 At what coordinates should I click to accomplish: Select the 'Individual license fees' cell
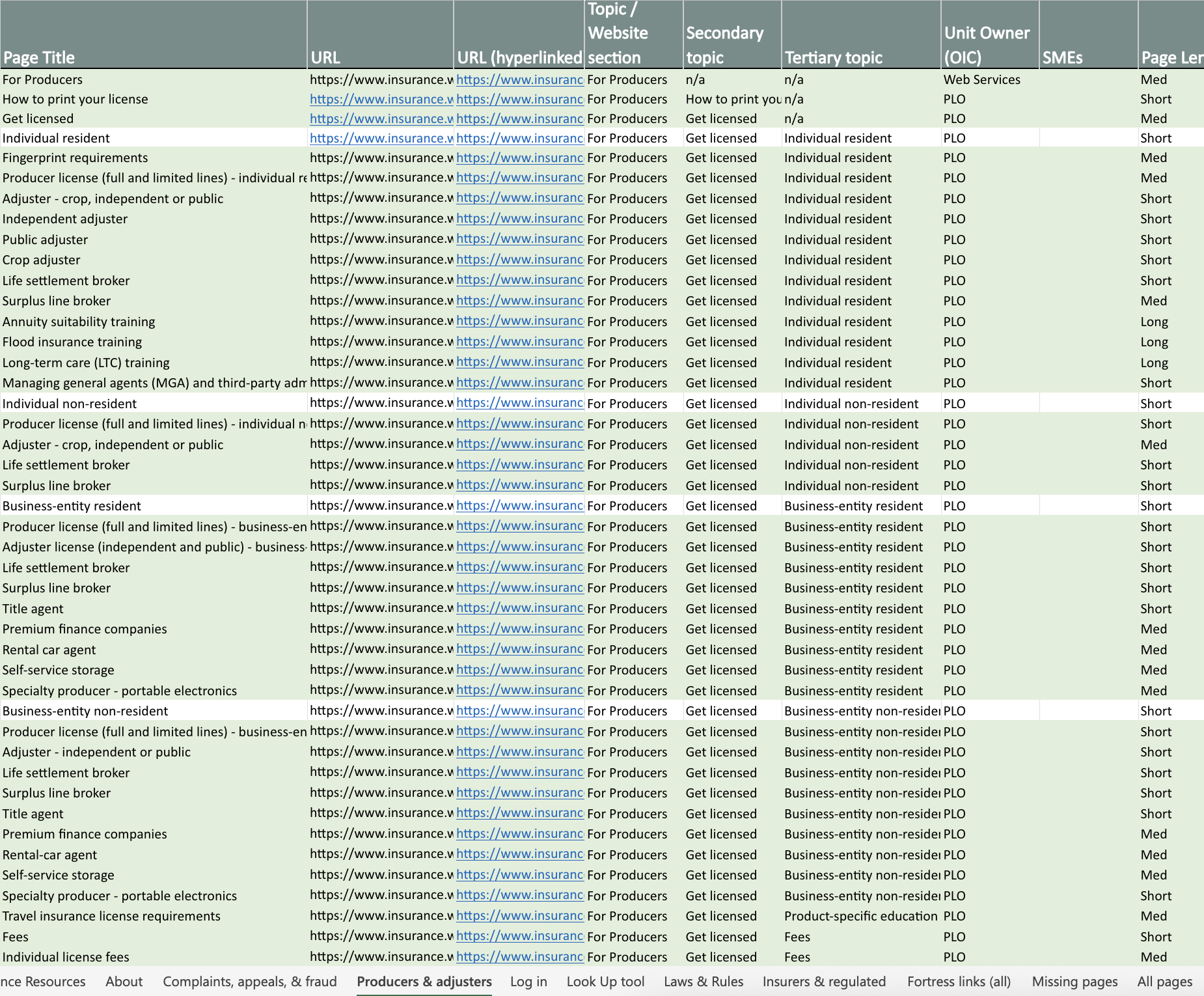click(154, 957)
